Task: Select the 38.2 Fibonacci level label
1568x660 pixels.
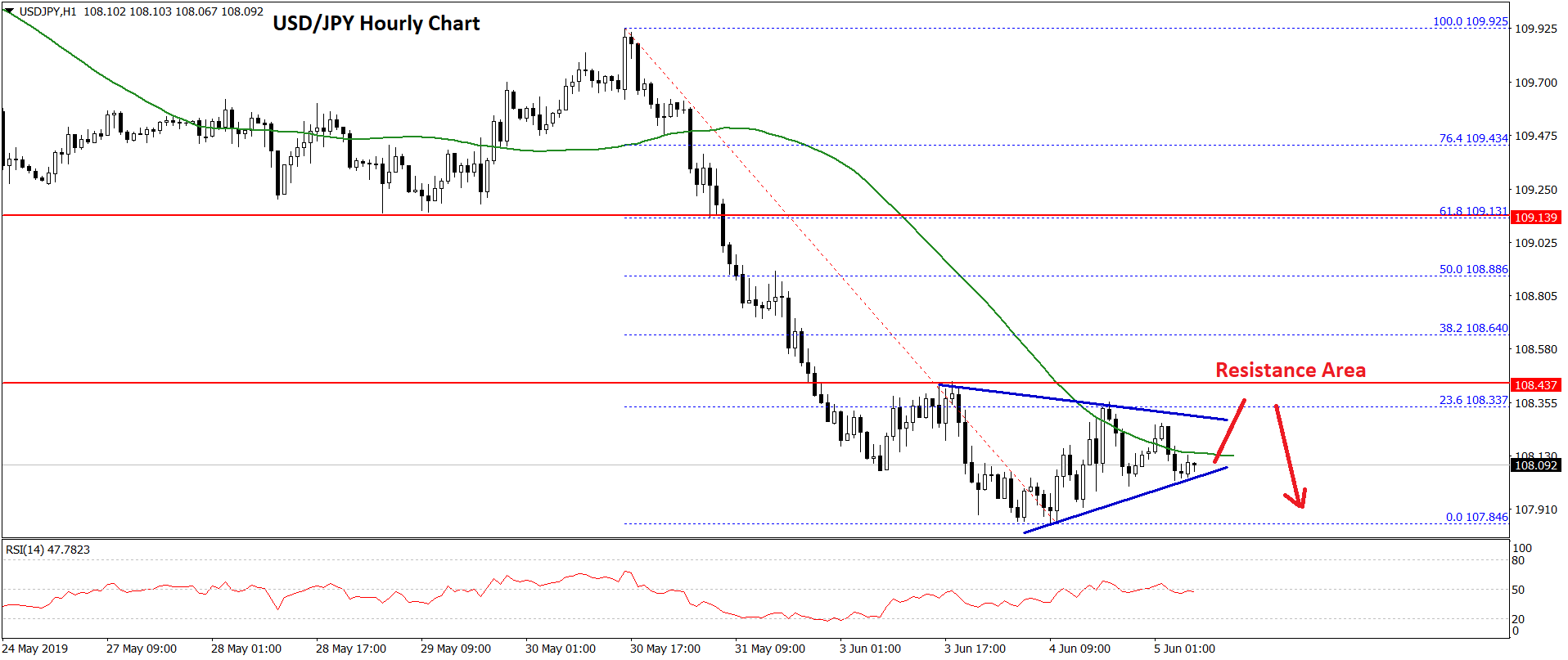Action: point(1473,328)
